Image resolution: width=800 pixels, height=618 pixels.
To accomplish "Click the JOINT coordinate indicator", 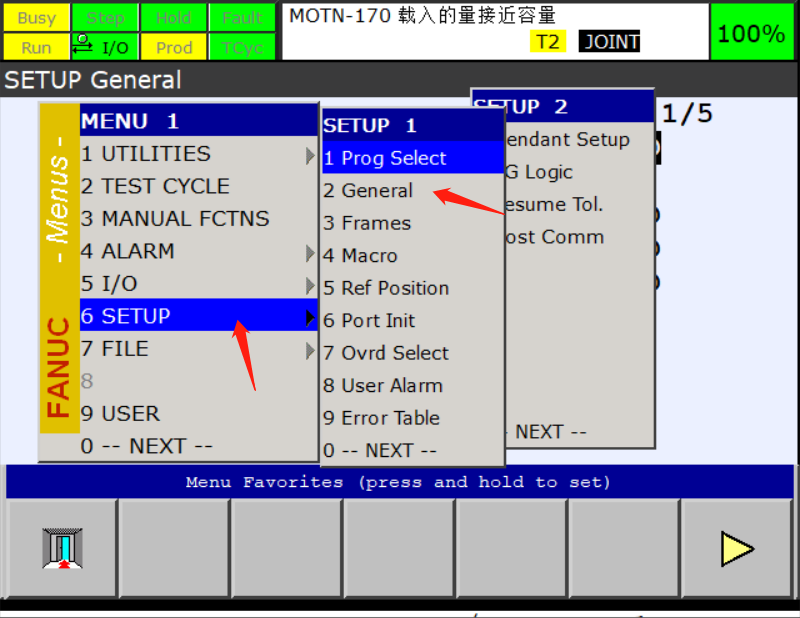I will pyautogui.click(x=609, y=41).
